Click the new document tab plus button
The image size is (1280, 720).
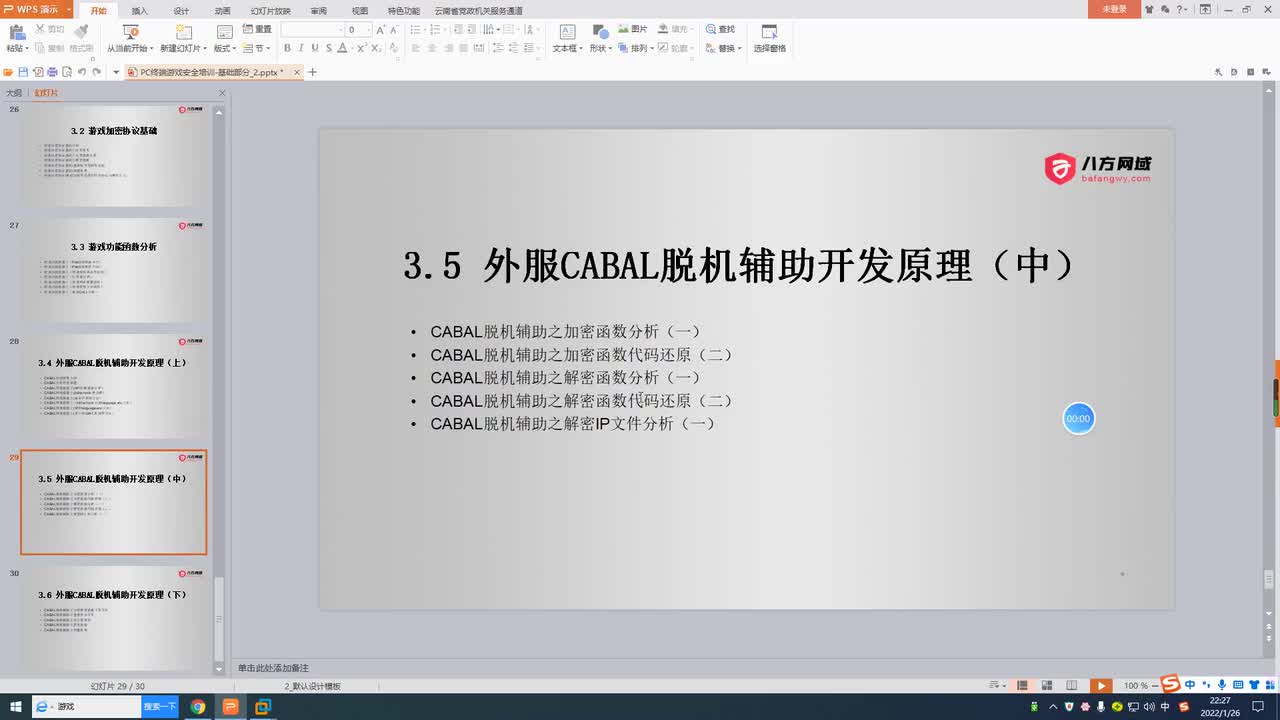click(x=312, y=72)
